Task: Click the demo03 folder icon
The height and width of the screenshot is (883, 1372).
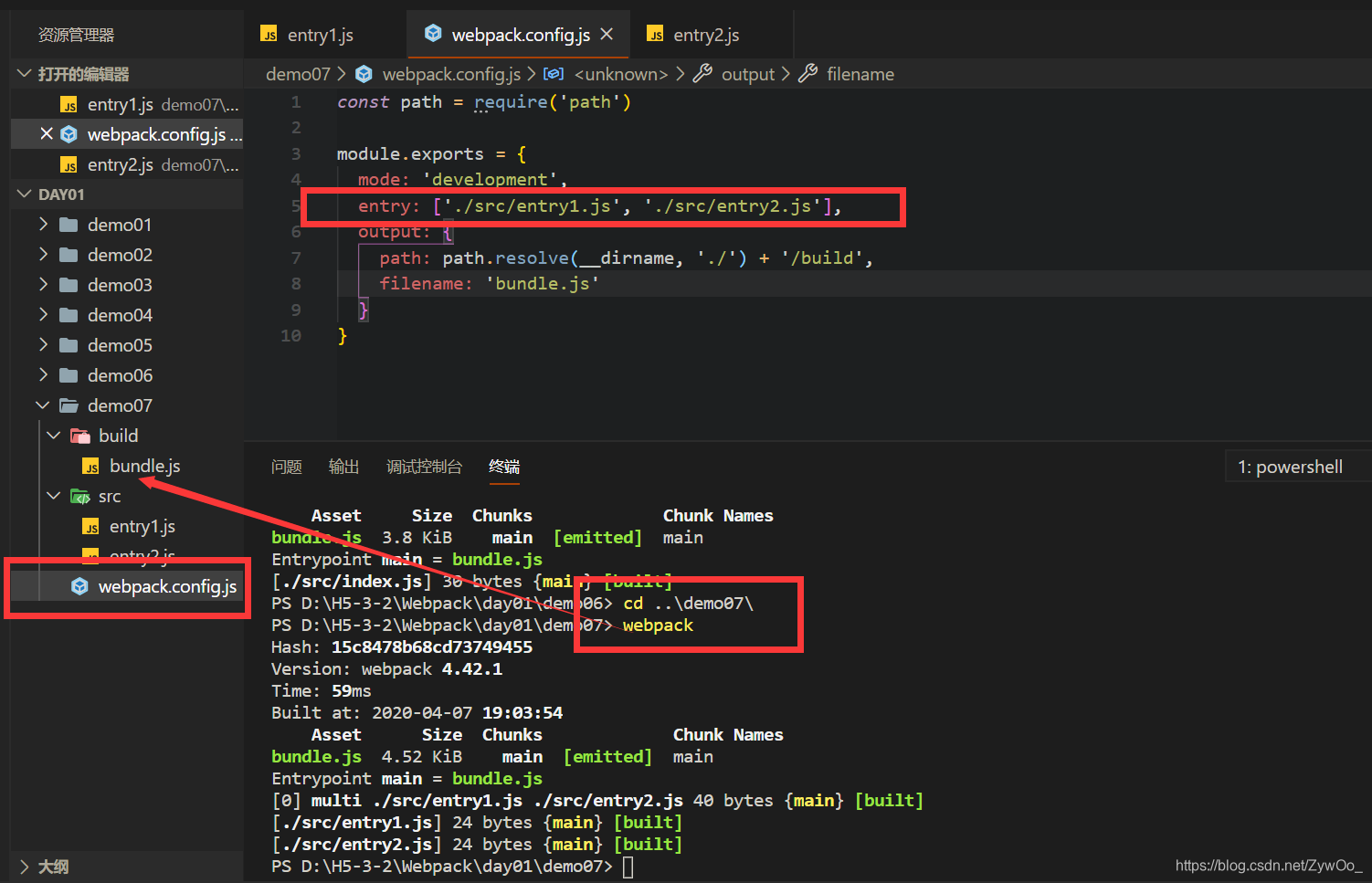Action: click(69, 285)
